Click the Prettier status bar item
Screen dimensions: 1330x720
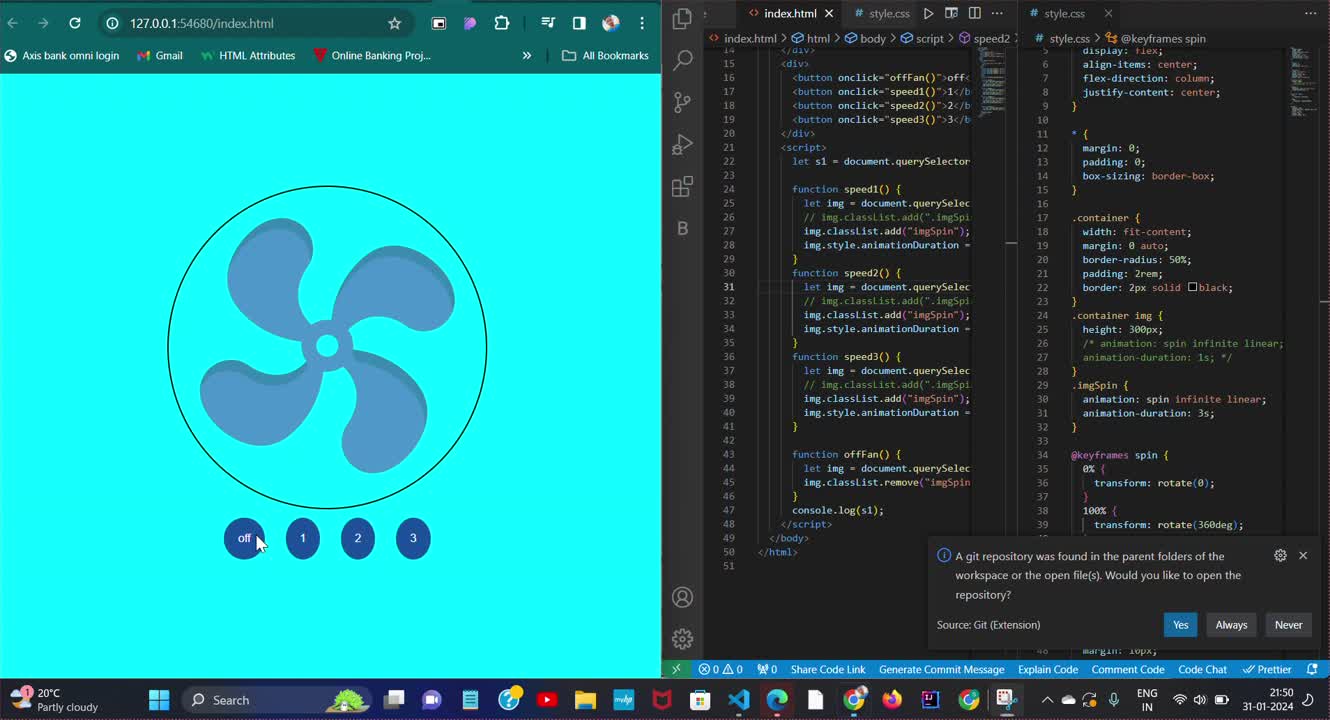[1267, 669]
